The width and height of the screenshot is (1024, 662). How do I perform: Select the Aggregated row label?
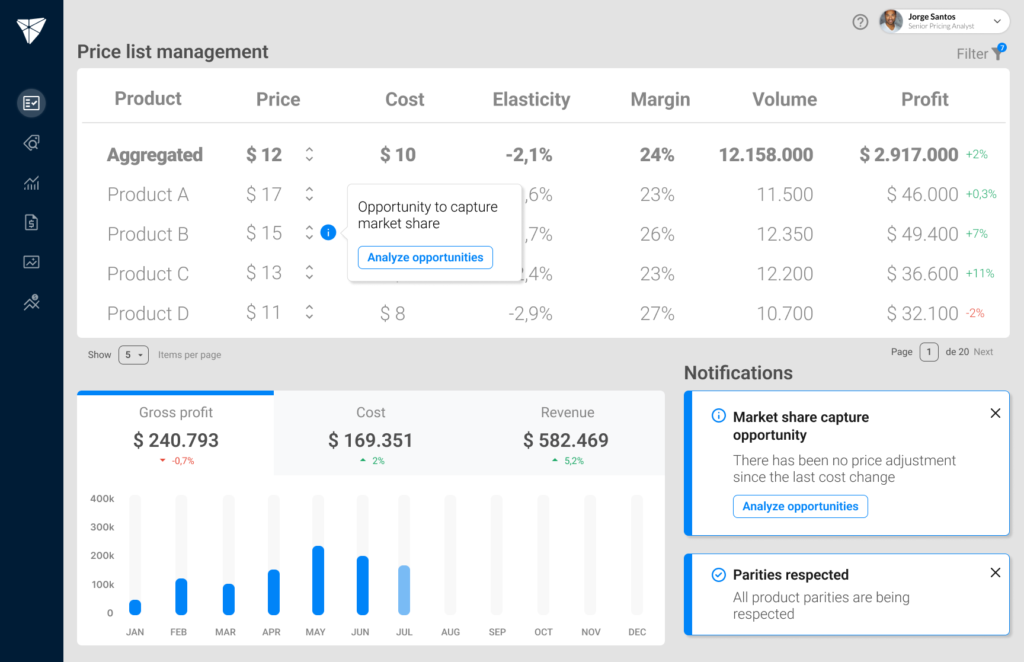click(155, 155)
